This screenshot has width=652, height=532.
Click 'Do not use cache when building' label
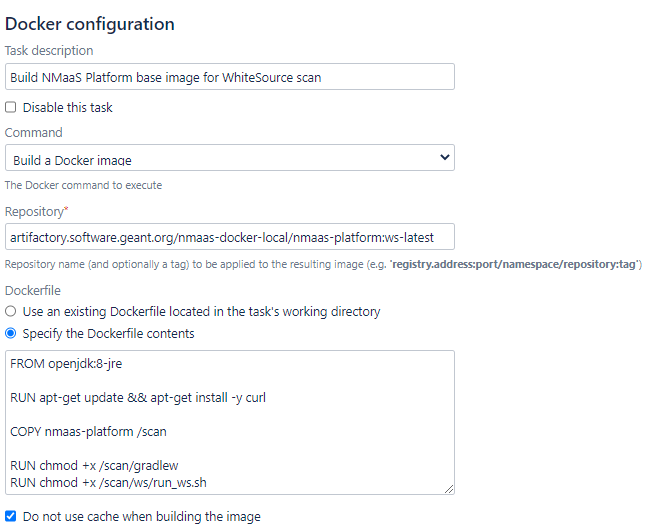[141, 517]
